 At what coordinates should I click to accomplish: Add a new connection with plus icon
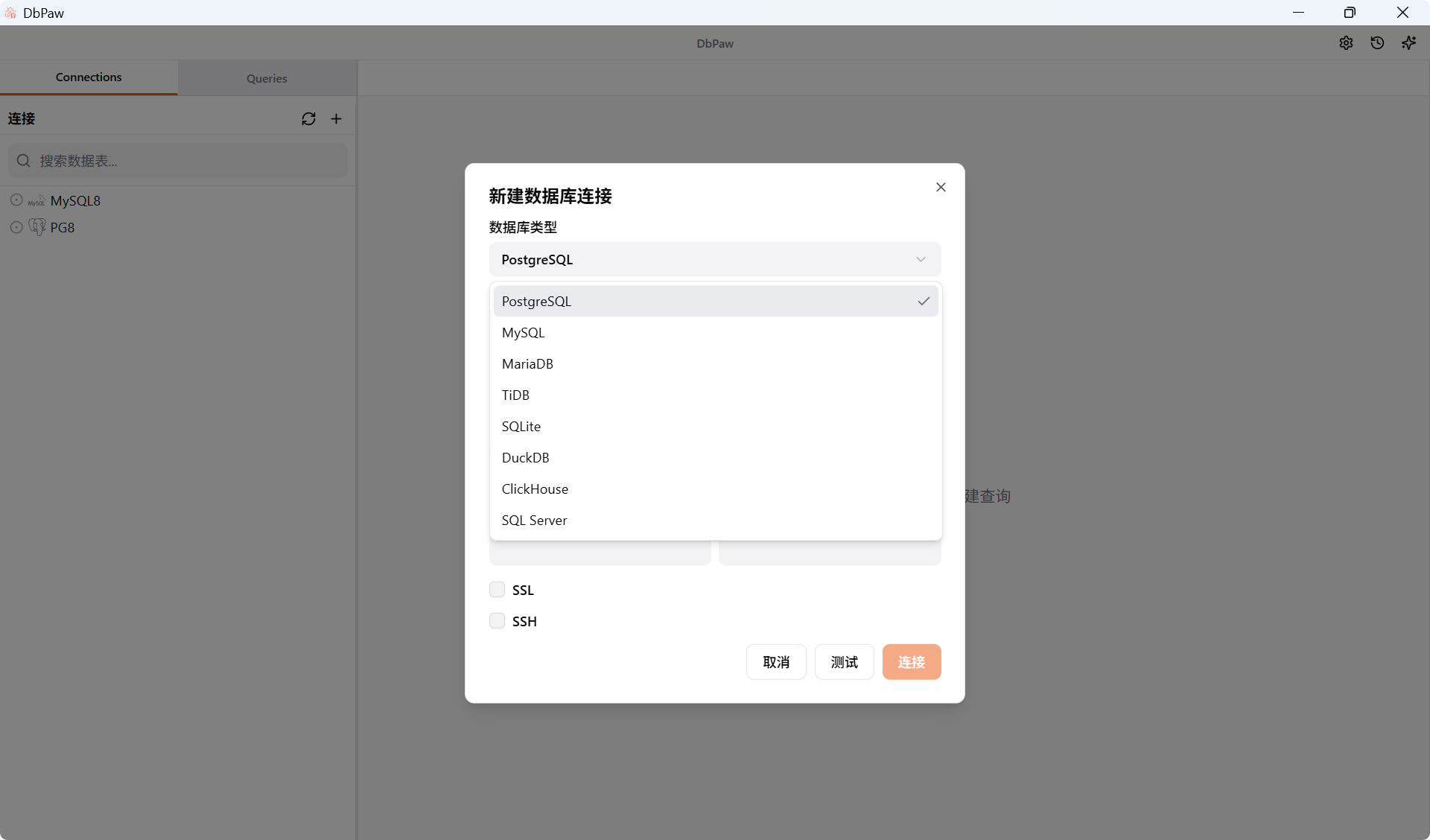coord(337,119)
